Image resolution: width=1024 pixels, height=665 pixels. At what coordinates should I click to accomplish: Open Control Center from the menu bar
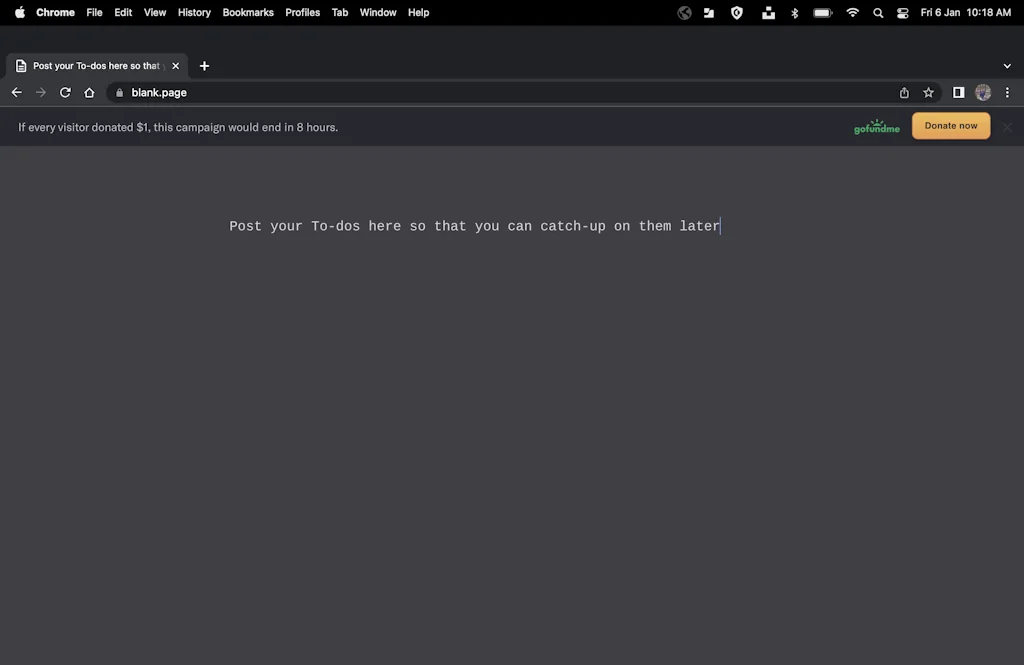tap(902, 13)
